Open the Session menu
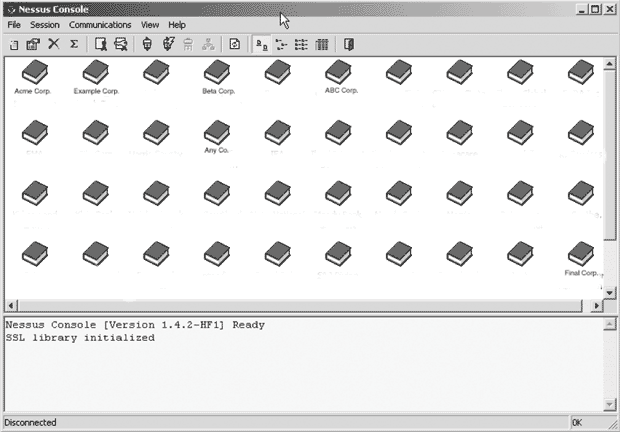Viewport: 620px width, 432px height. 45,24
